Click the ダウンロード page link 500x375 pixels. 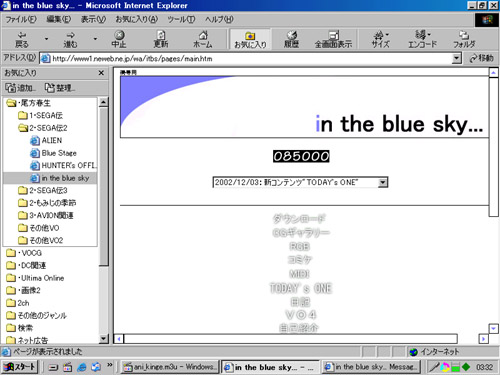coord(299,219)
